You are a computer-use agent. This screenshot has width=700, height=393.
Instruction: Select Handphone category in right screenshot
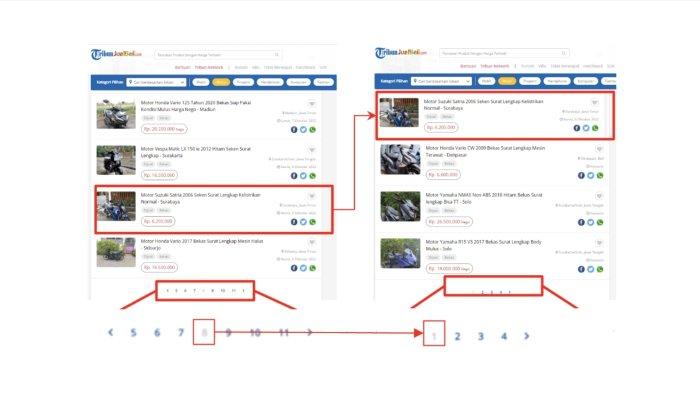pos(557,81)
